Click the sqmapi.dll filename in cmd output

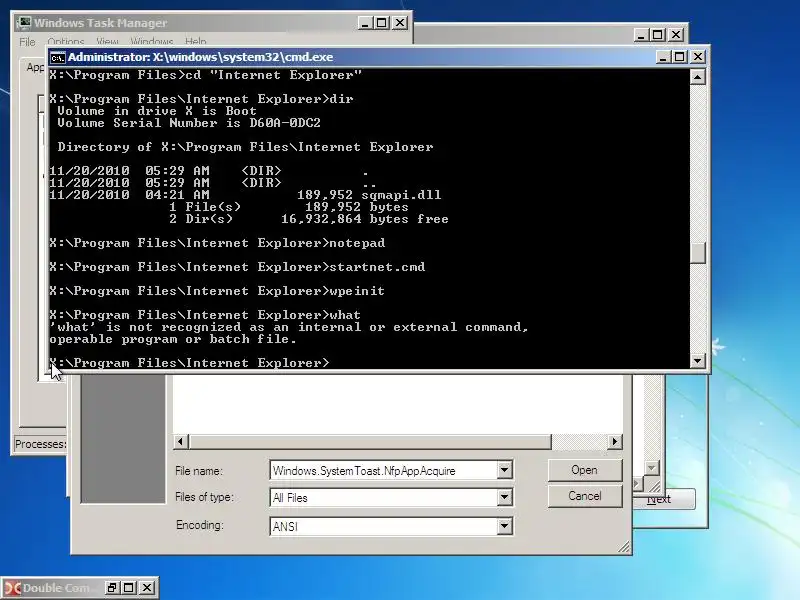coord(401,195)
